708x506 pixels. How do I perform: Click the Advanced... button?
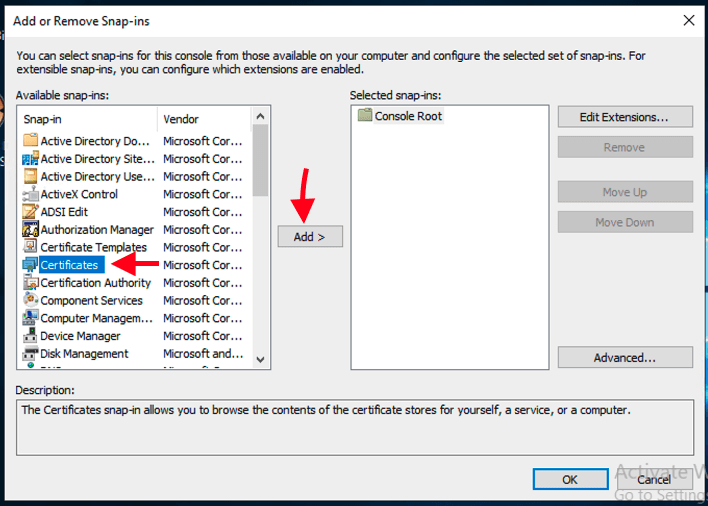click(x=624, y=357)
